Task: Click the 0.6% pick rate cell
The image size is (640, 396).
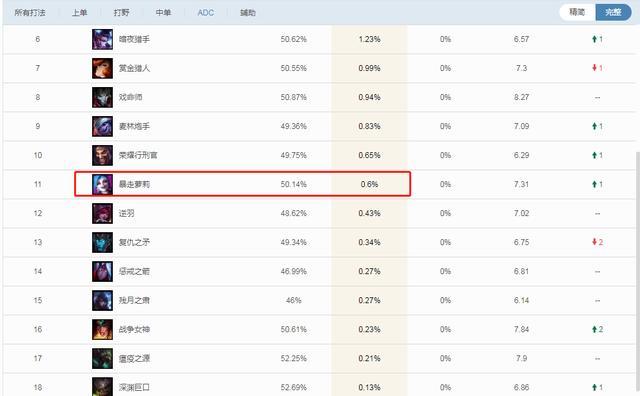Action: [x=369, y=184]
